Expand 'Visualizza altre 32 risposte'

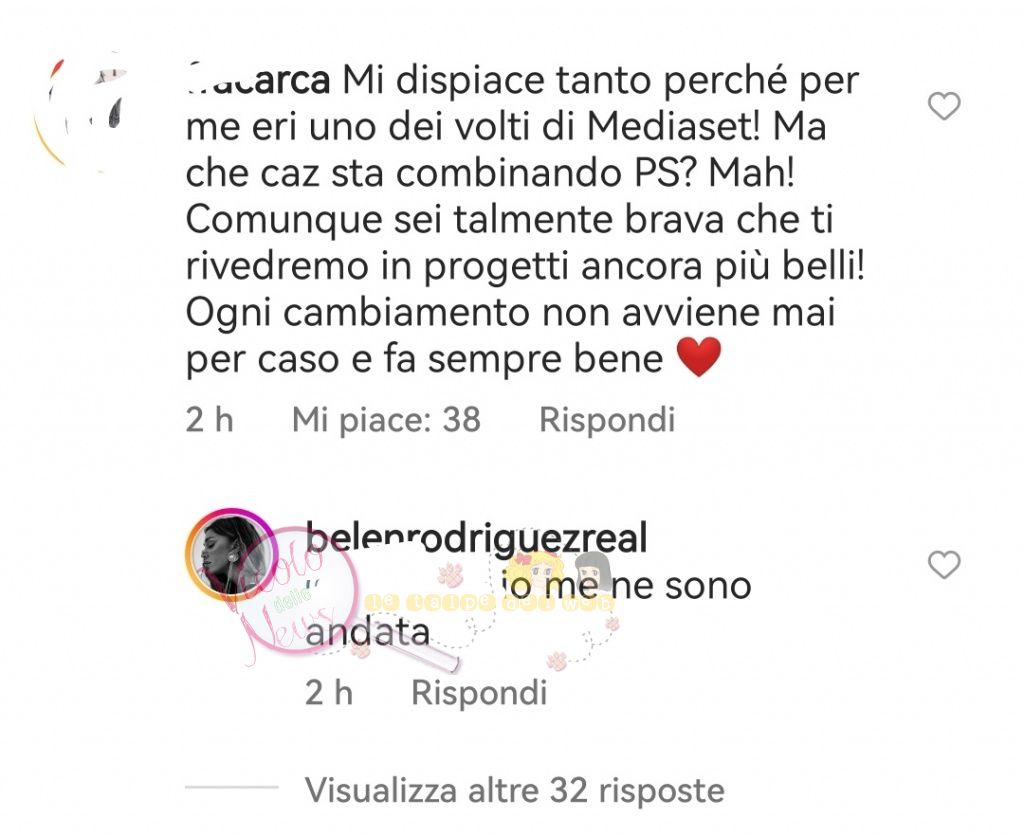pyautogui.click(x=515, y=790)
